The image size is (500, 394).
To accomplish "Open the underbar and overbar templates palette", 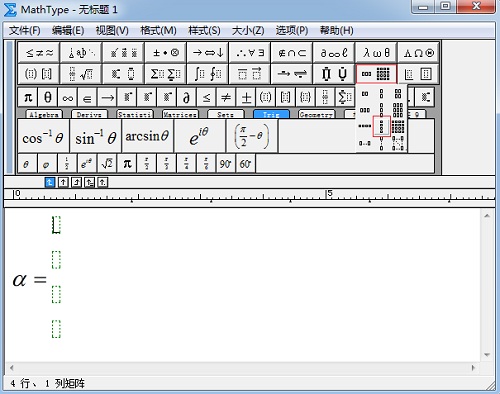I will tap(250, 74).
